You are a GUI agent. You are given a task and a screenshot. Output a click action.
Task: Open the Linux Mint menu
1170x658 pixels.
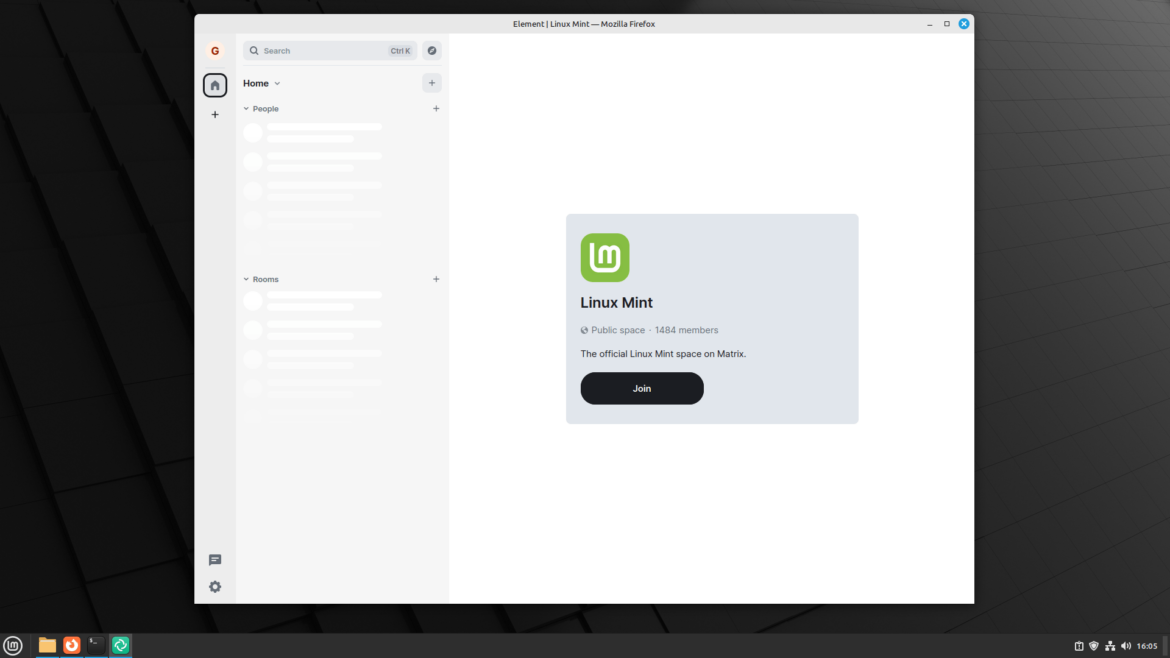pyautogui.click(x=13, y=645)
